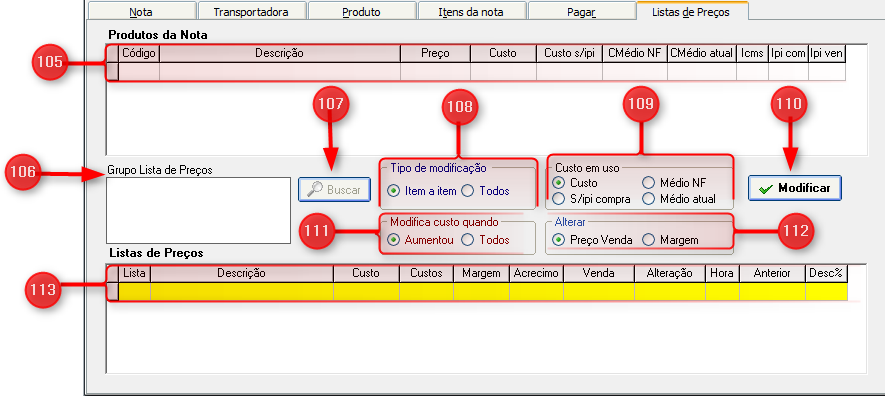
Task: Select Preço Venda under Alterar
Action: tap(593, 240)
